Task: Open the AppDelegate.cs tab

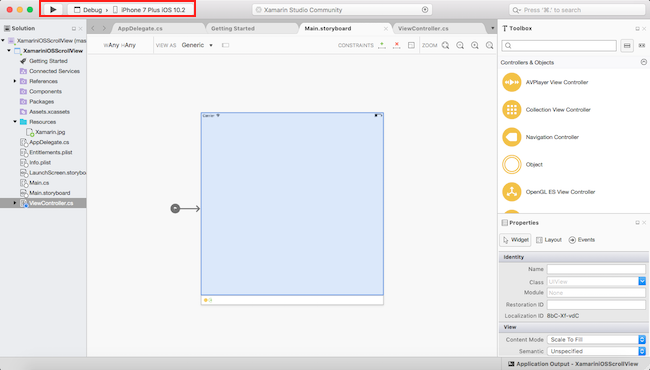Action: [140, 29]
